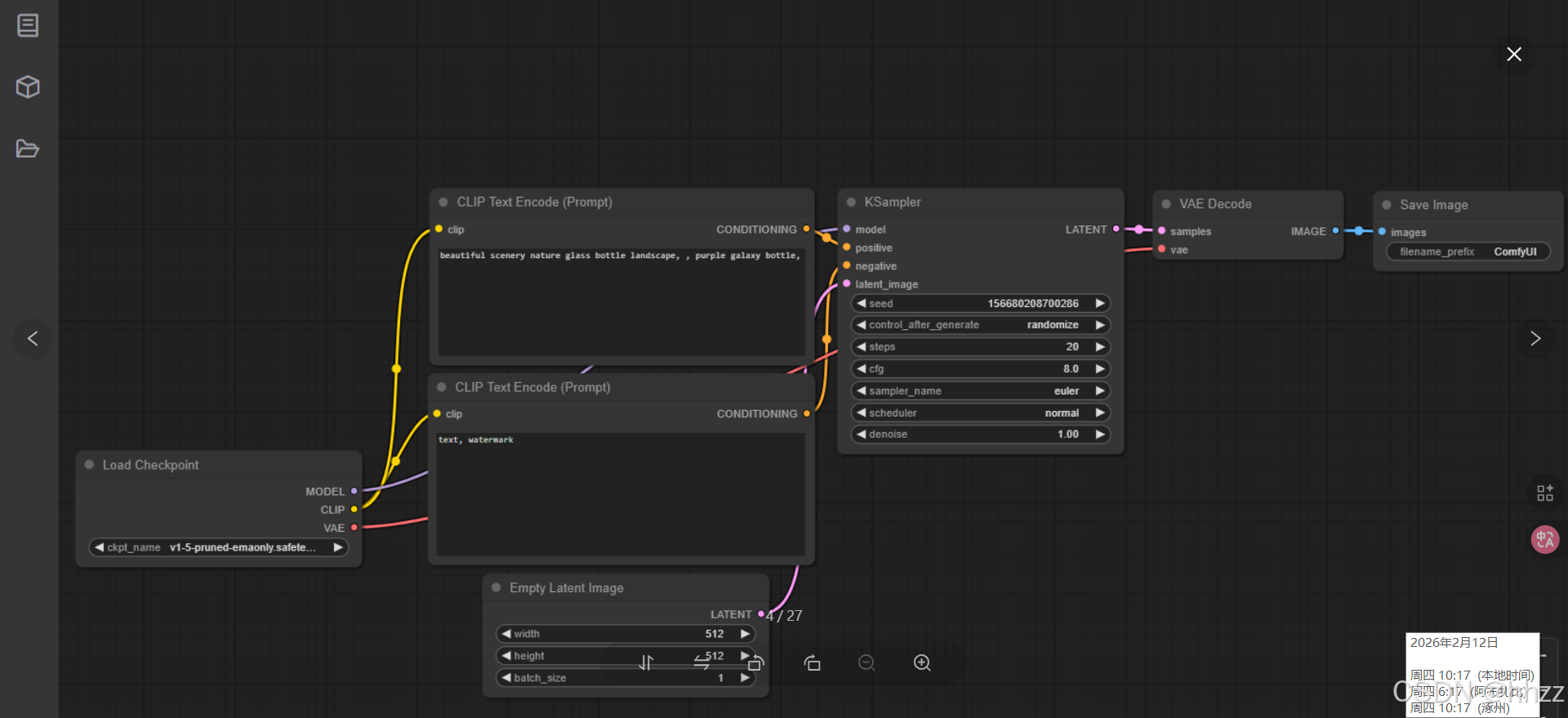Viewport: 1568px width, 718px height.
Task: Open the widgets sparkle icon on right edge
Action: (x=1545, y=493)
